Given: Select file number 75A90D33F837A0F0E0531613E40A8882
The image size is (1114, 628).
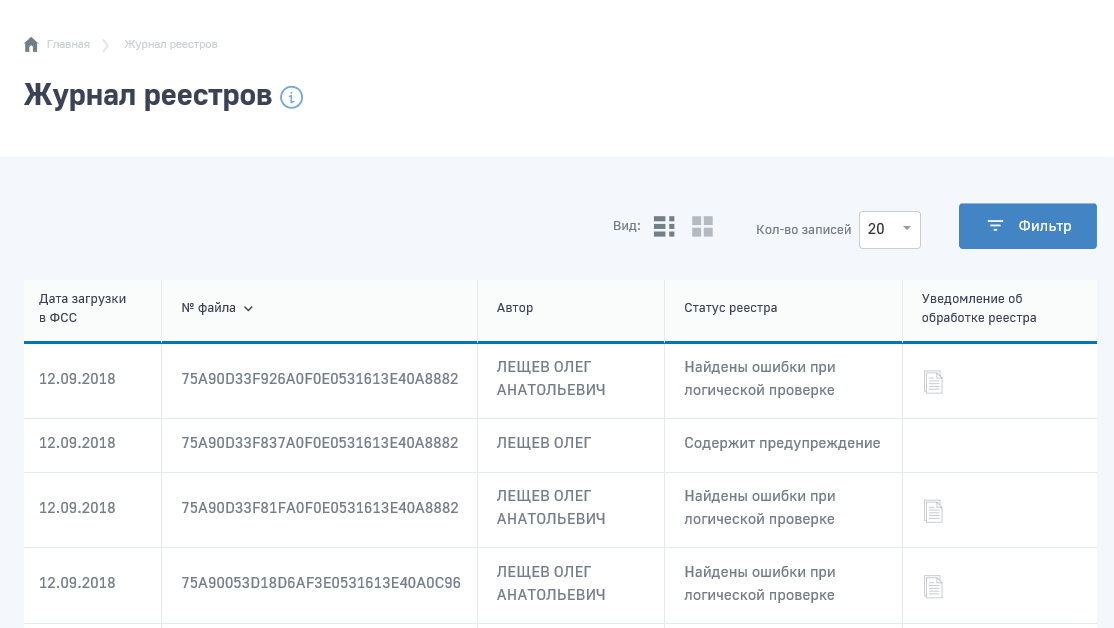Looking at the screenshot, I should [x=319, y=443].
